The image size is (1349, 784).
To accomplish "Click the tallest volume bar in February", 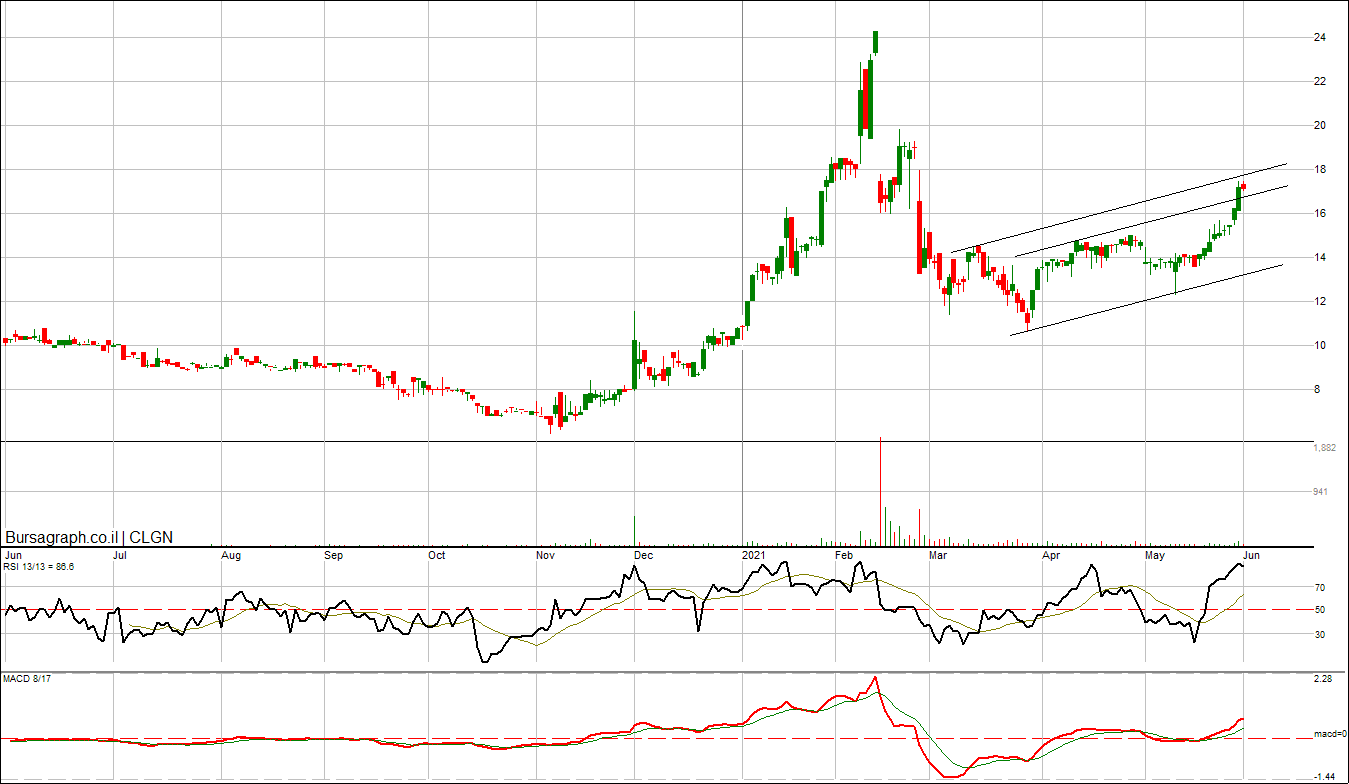I will tap(880, 491).
